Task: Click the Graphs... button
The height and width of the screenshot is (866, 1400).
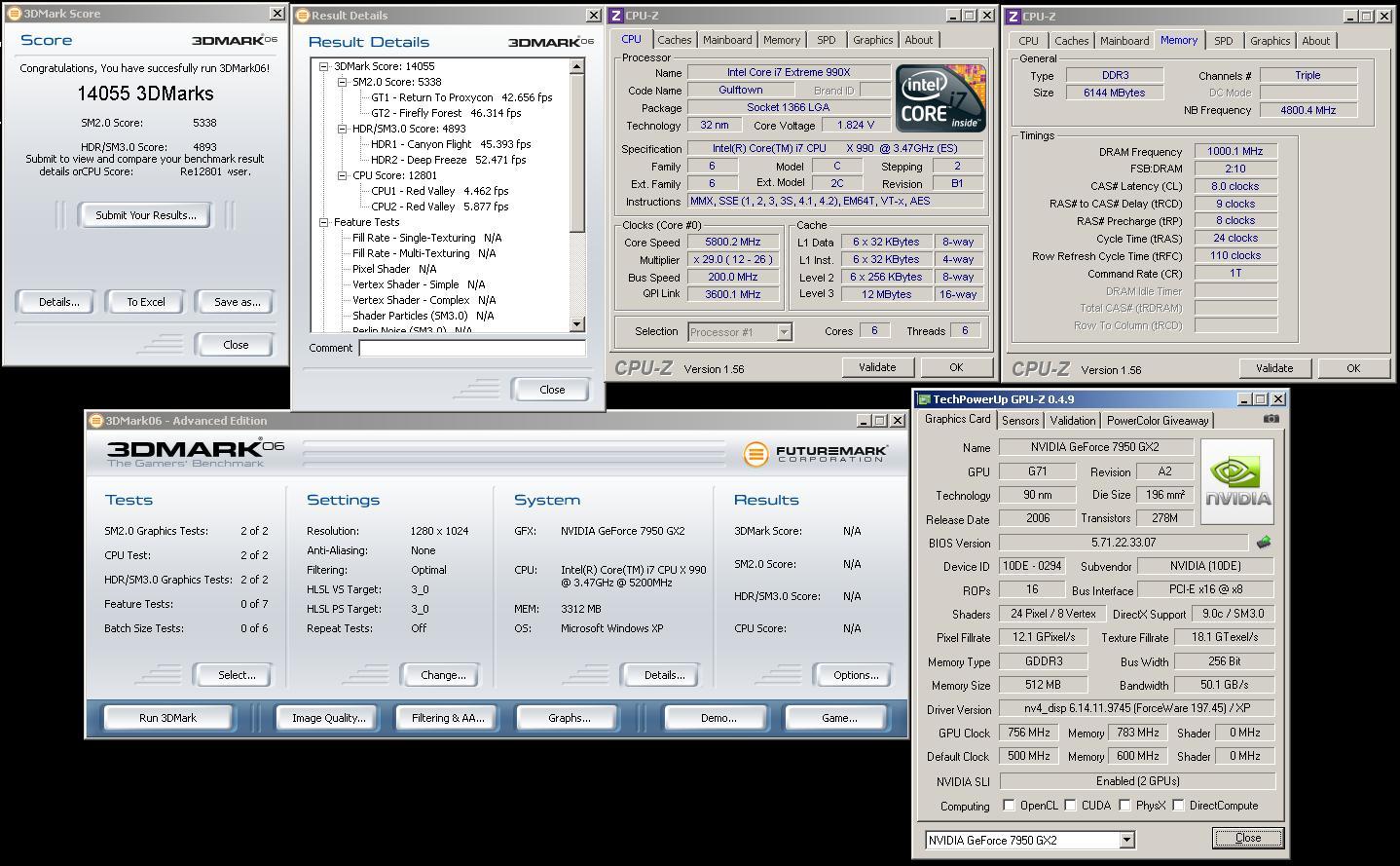Action: click(569, 718)
